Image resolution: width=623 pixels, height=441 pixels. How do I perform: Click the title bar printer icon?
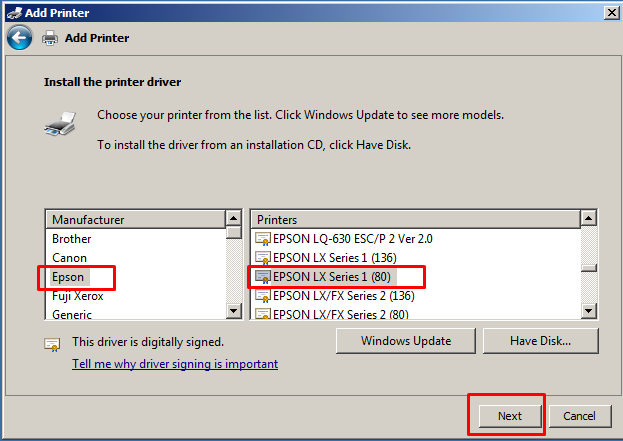point(14,13)
